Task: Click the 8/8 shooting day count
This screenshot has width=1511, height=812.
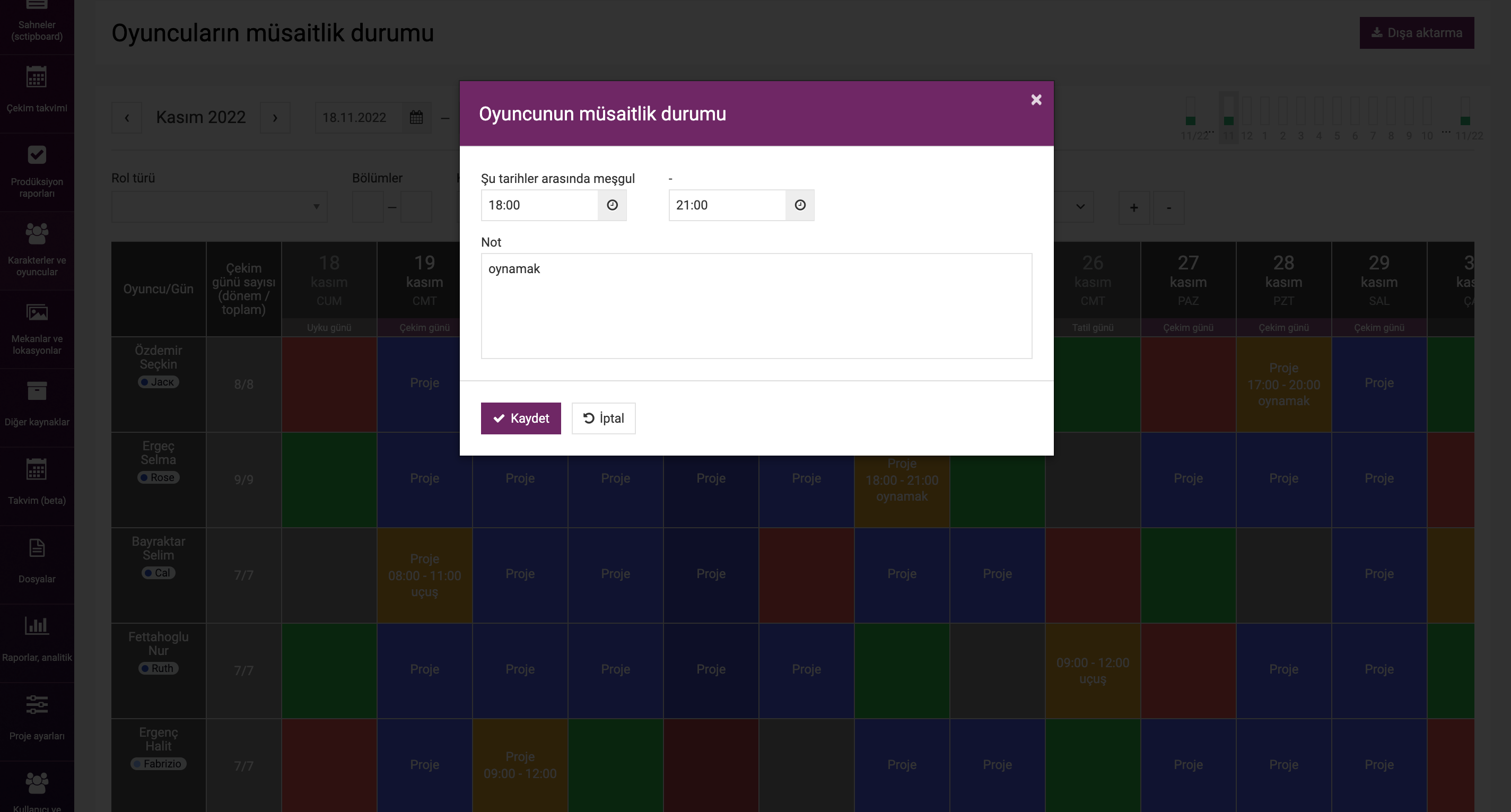Action: pyautogui.click(x=243, y=385)
